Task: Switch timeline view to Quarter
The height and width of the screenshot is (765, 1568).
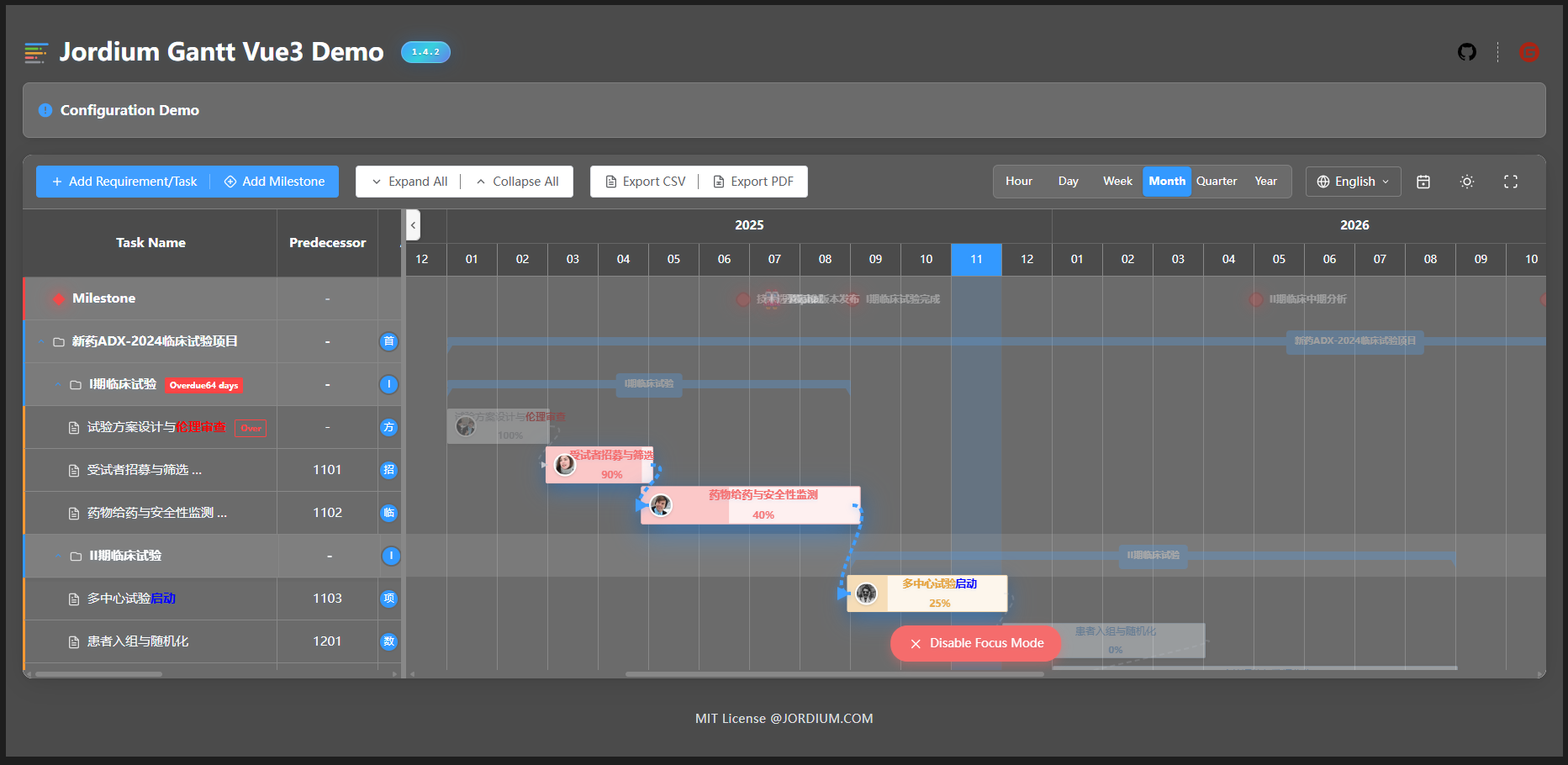Action: [x=1217, y=181]
